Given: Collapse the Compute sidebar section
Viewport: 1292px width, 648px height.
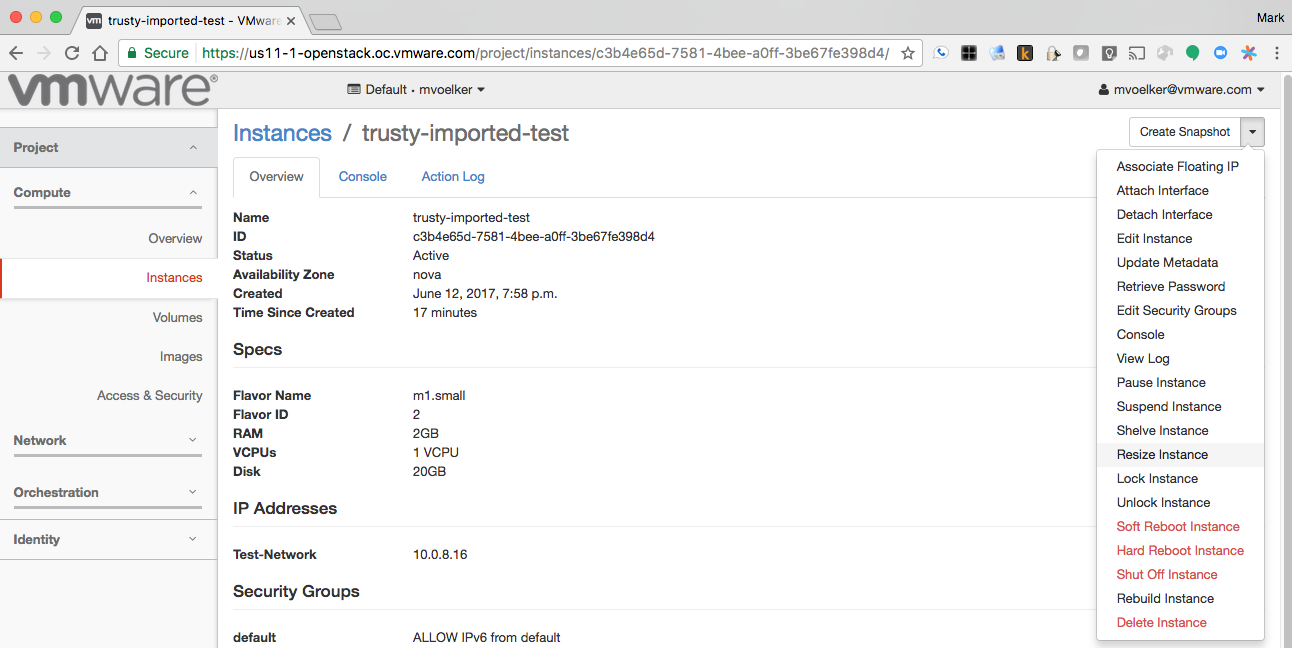Looking at the screenshot, I should coord(108,192).
